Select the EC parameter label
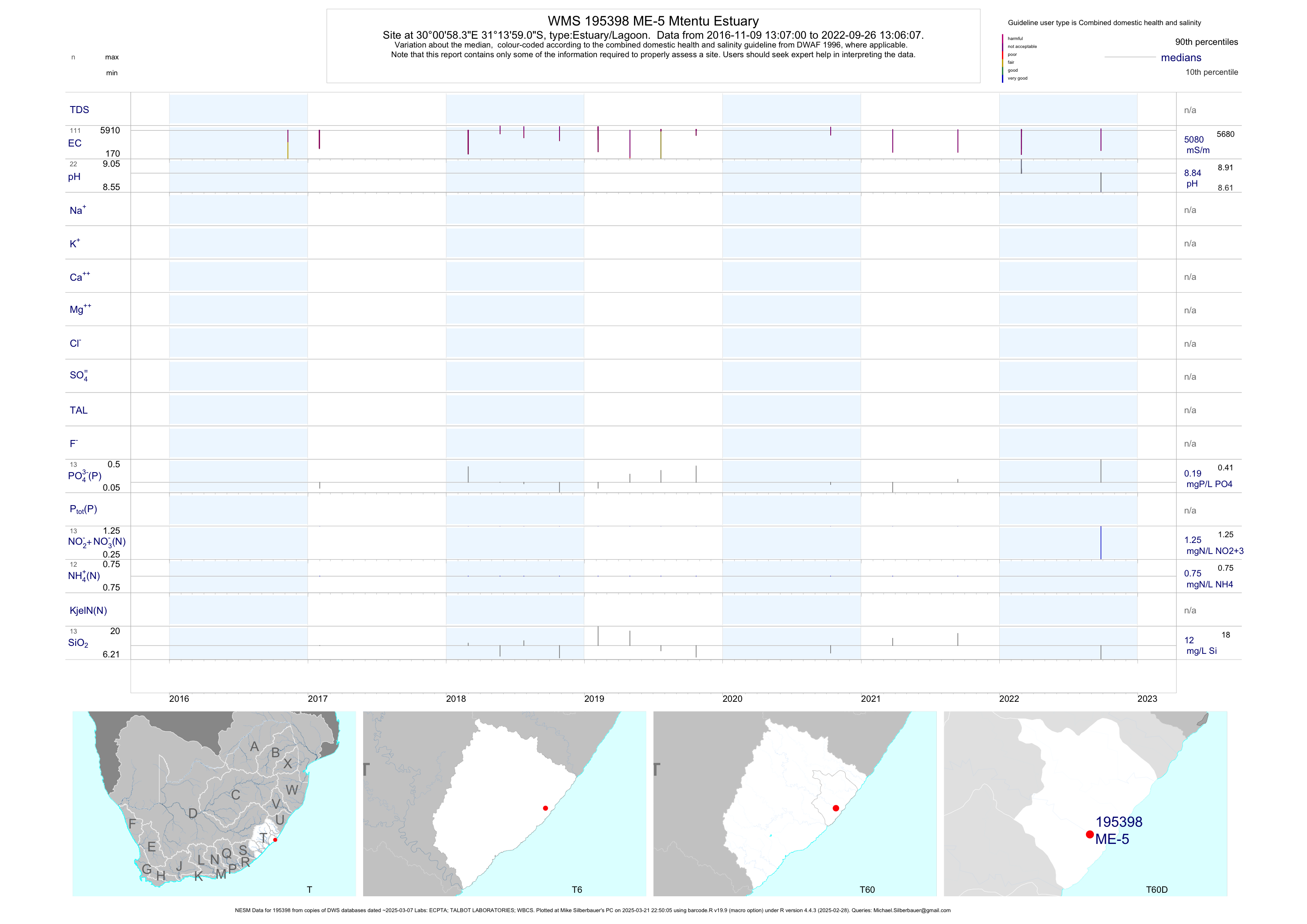This screenshot has height=924, width=1307. coord(74,143)
